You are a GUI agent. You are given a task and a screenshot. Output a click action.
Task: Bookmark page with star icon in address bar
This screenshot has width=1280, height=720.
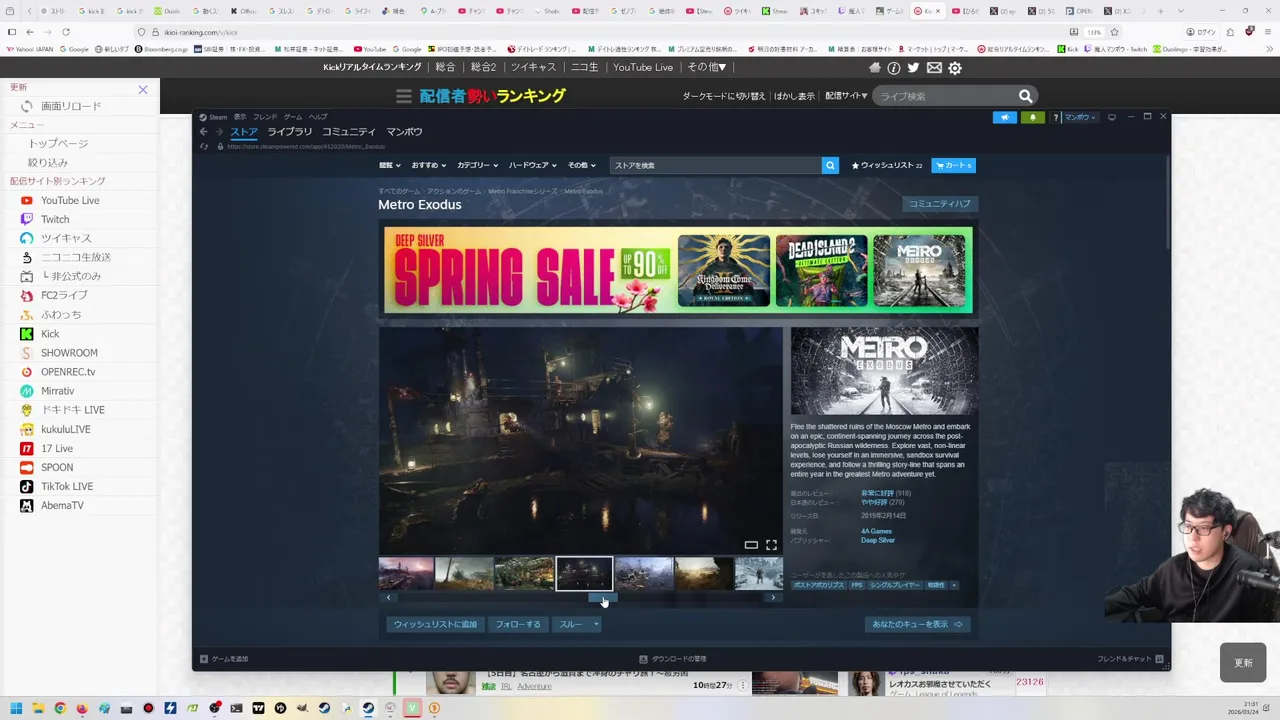point(1114,32)
